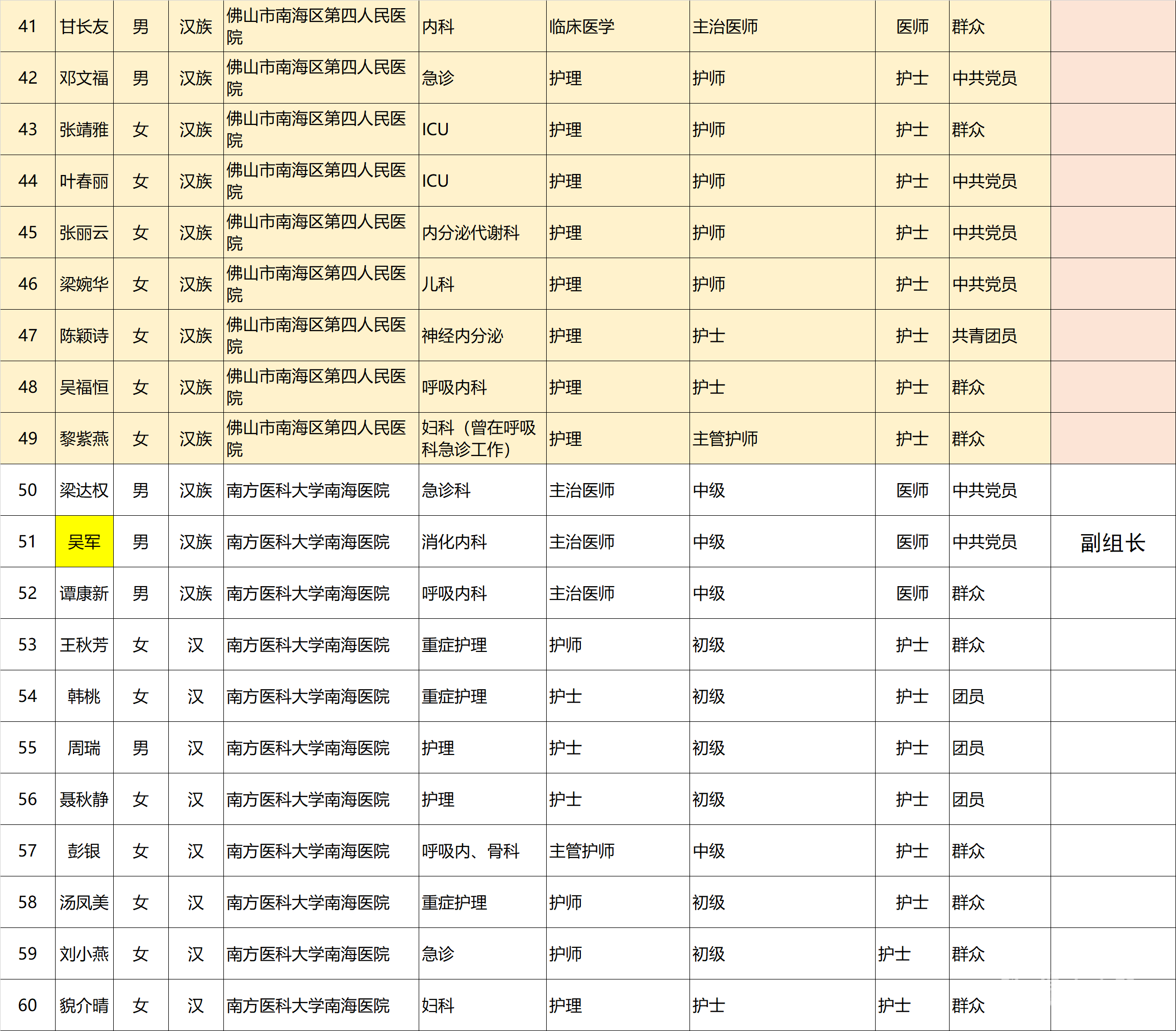Select the name cell 聂秋静
Viewport: 1176px width, 1031px height.
click(x=85, y=799)
